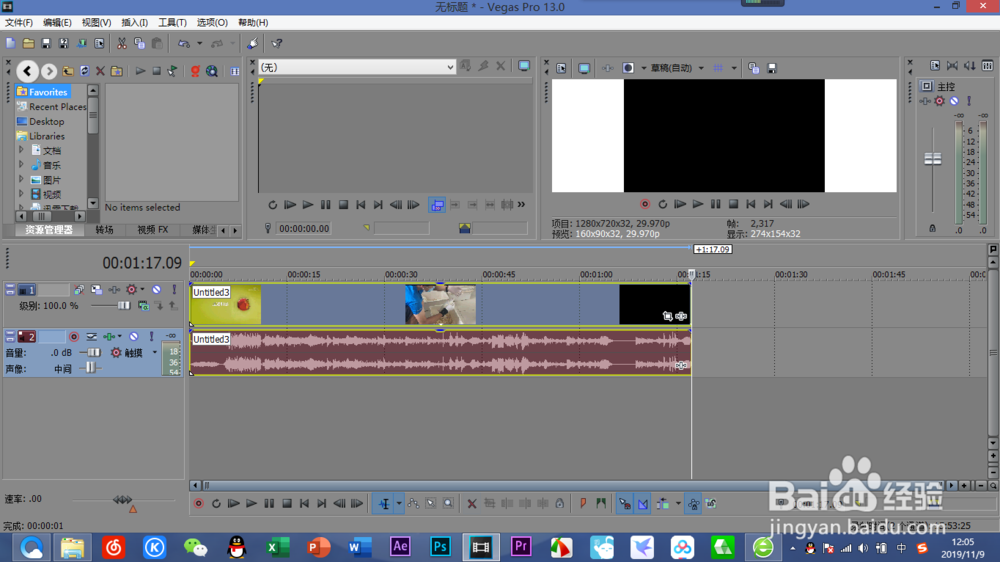Click the Undo arrow in main toolbar
The width and height of the screenshot is (1000, 562).
coord(184,43)
